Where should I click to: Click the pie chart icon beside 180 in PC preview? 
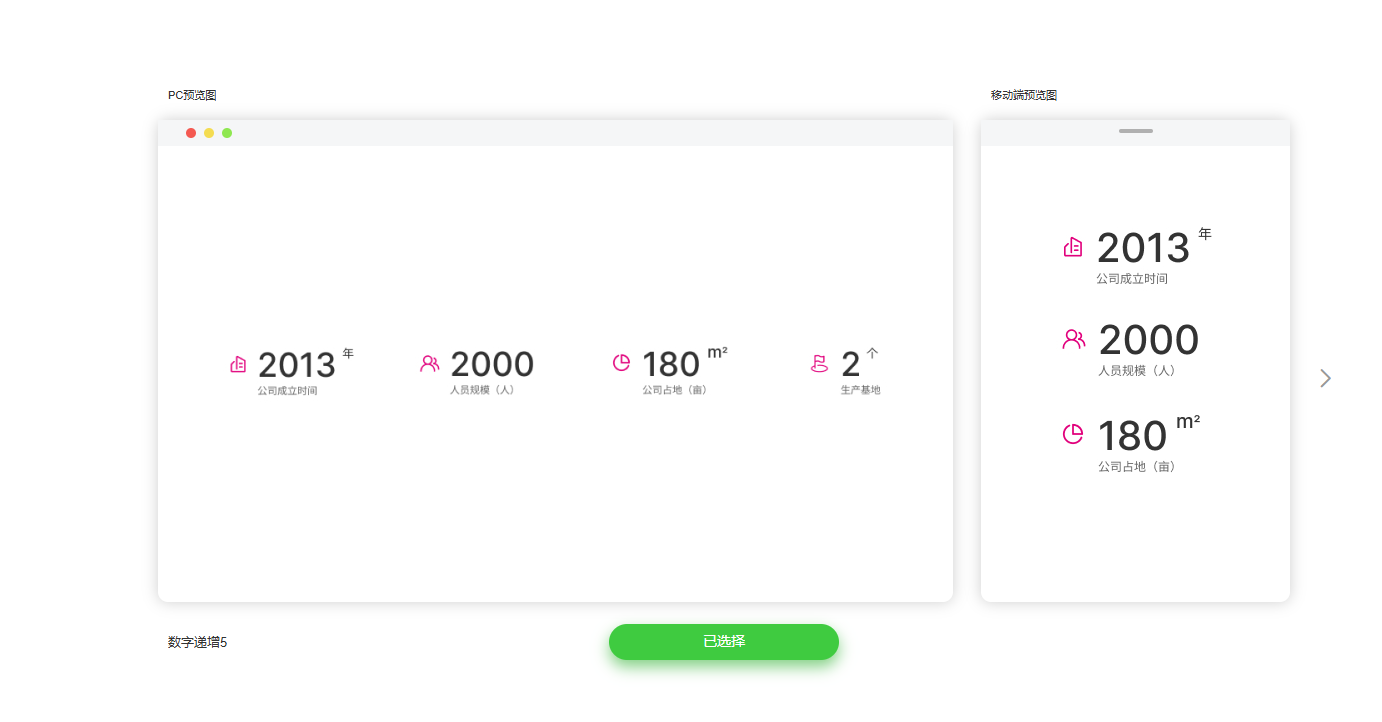pyautogui.click(x=622, y=362)
